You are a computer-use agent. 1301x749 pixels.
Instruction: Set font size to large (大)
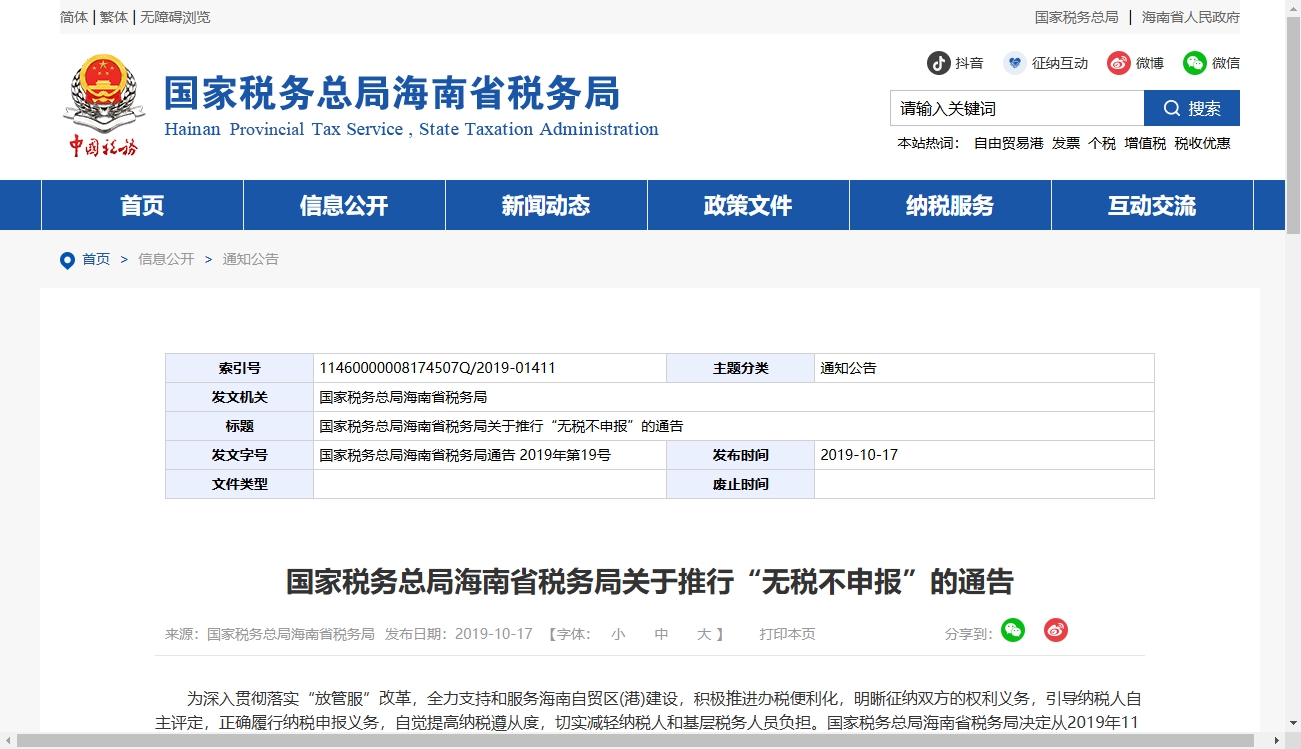(704, 634)
